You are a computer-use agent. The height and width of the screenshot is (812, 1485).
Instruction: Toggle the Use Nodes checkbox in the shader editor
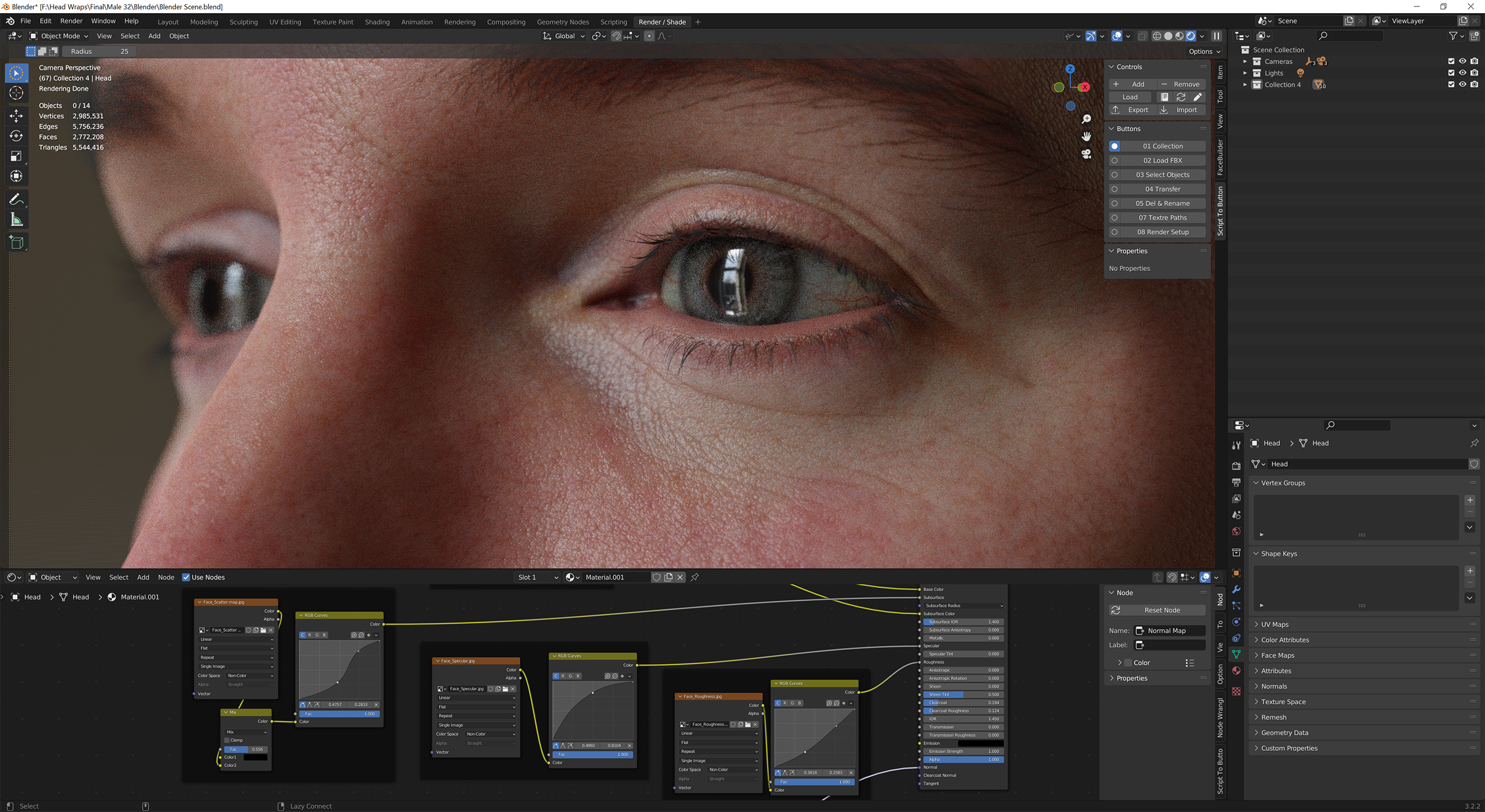coord(187,577)
